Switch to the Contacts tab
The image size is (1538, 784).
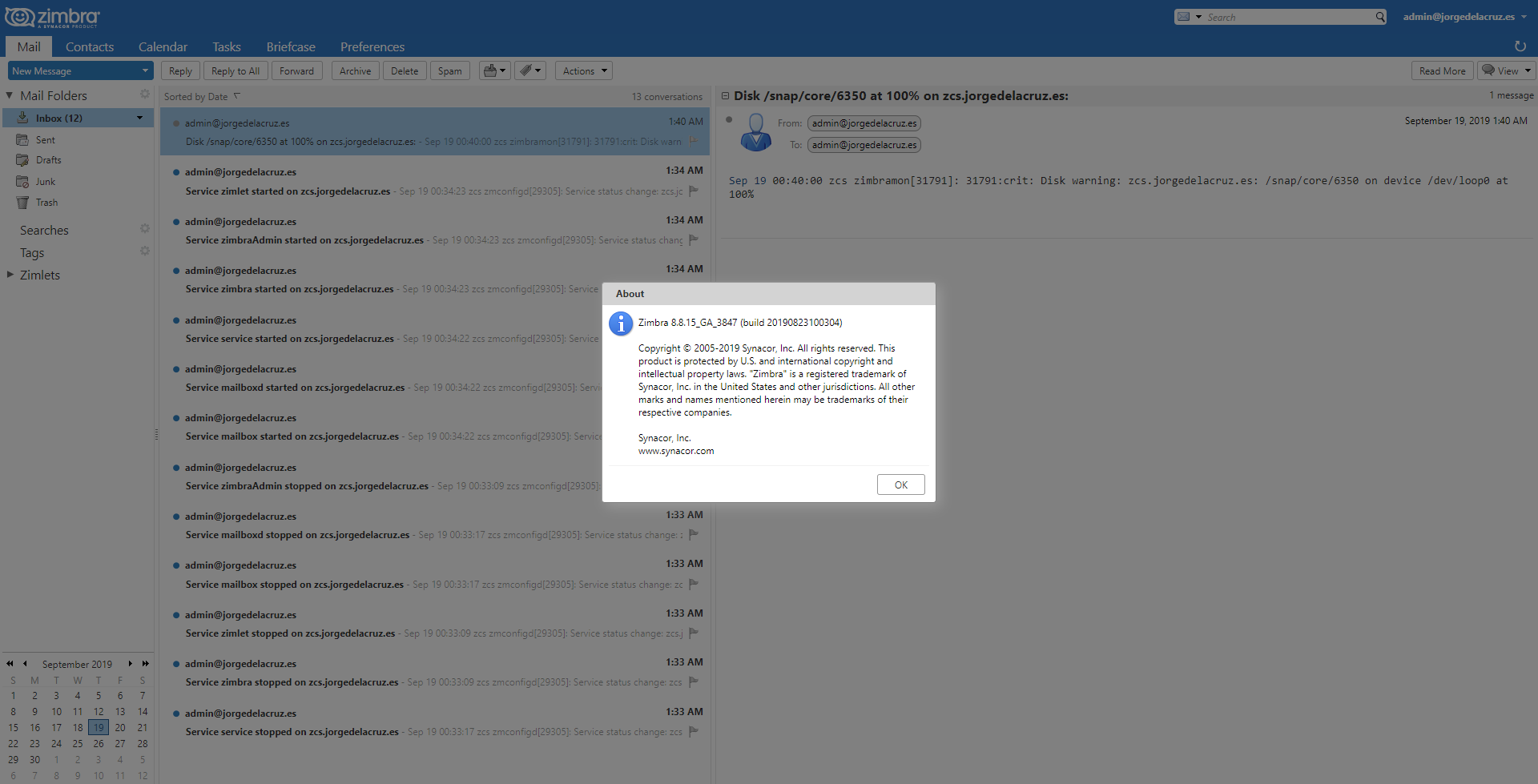pos(90,46)
